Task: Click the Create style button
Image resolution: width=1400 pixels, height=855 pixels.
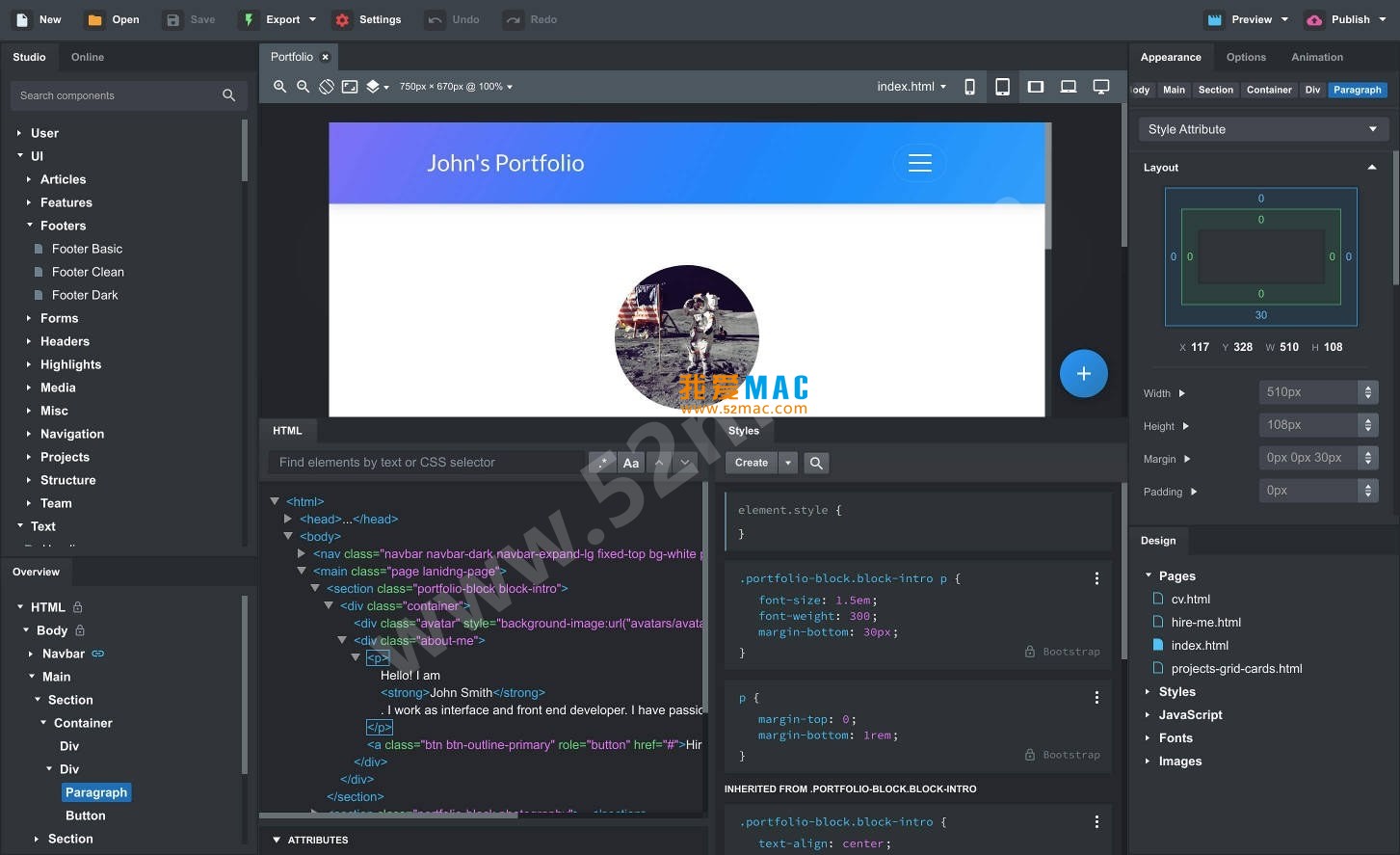Action: [x=752, y=463]
